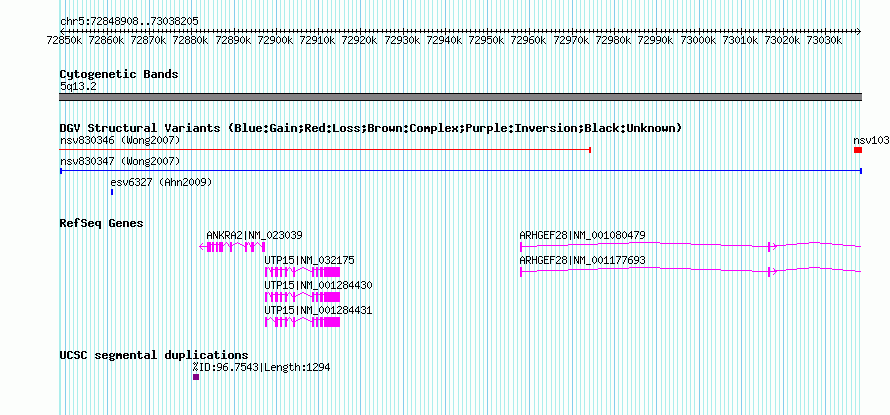Click the UTP15|NM_032175 transcript label
Viewport: 890px width, 415px height.
coord(309,260)
